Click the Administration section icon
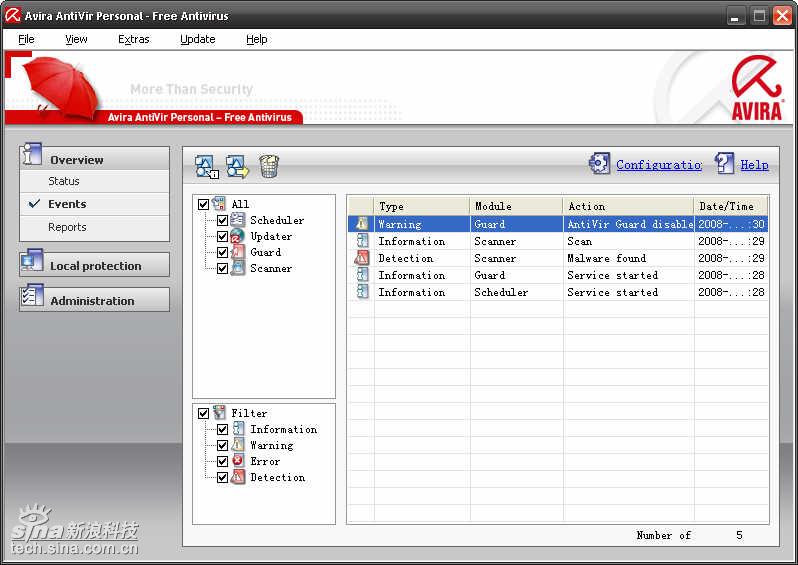 coord(32,299)
